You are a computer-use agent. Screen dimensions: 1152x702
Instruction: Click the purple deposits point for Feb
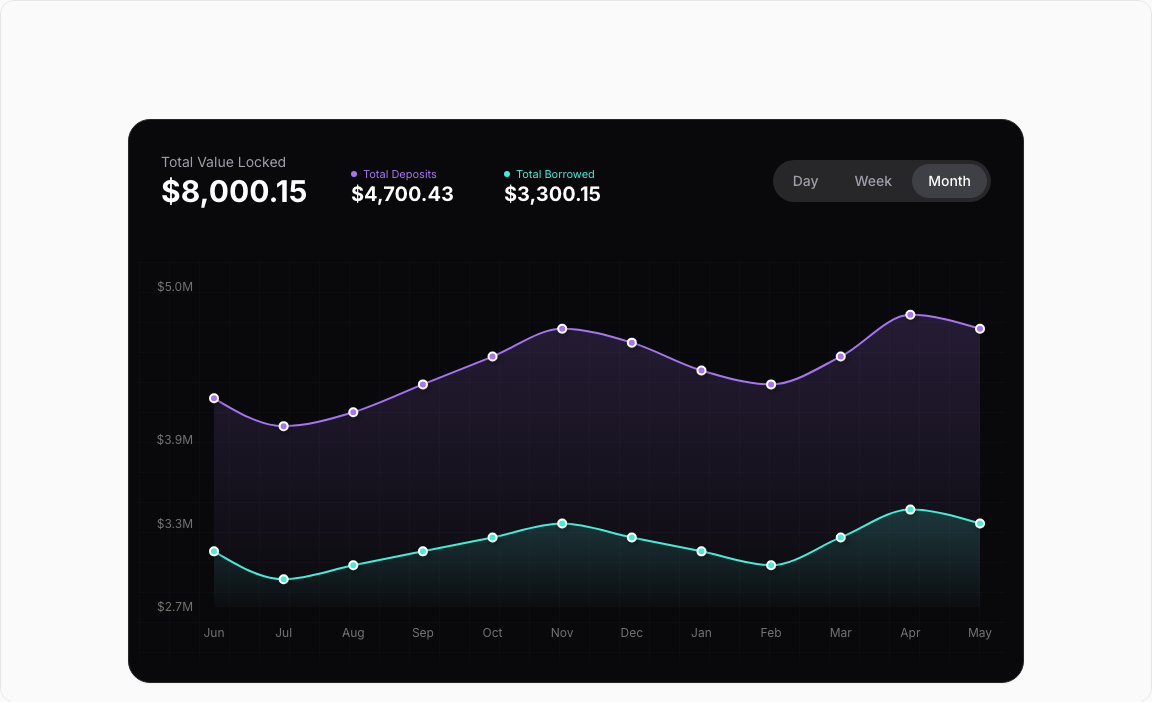771,384
